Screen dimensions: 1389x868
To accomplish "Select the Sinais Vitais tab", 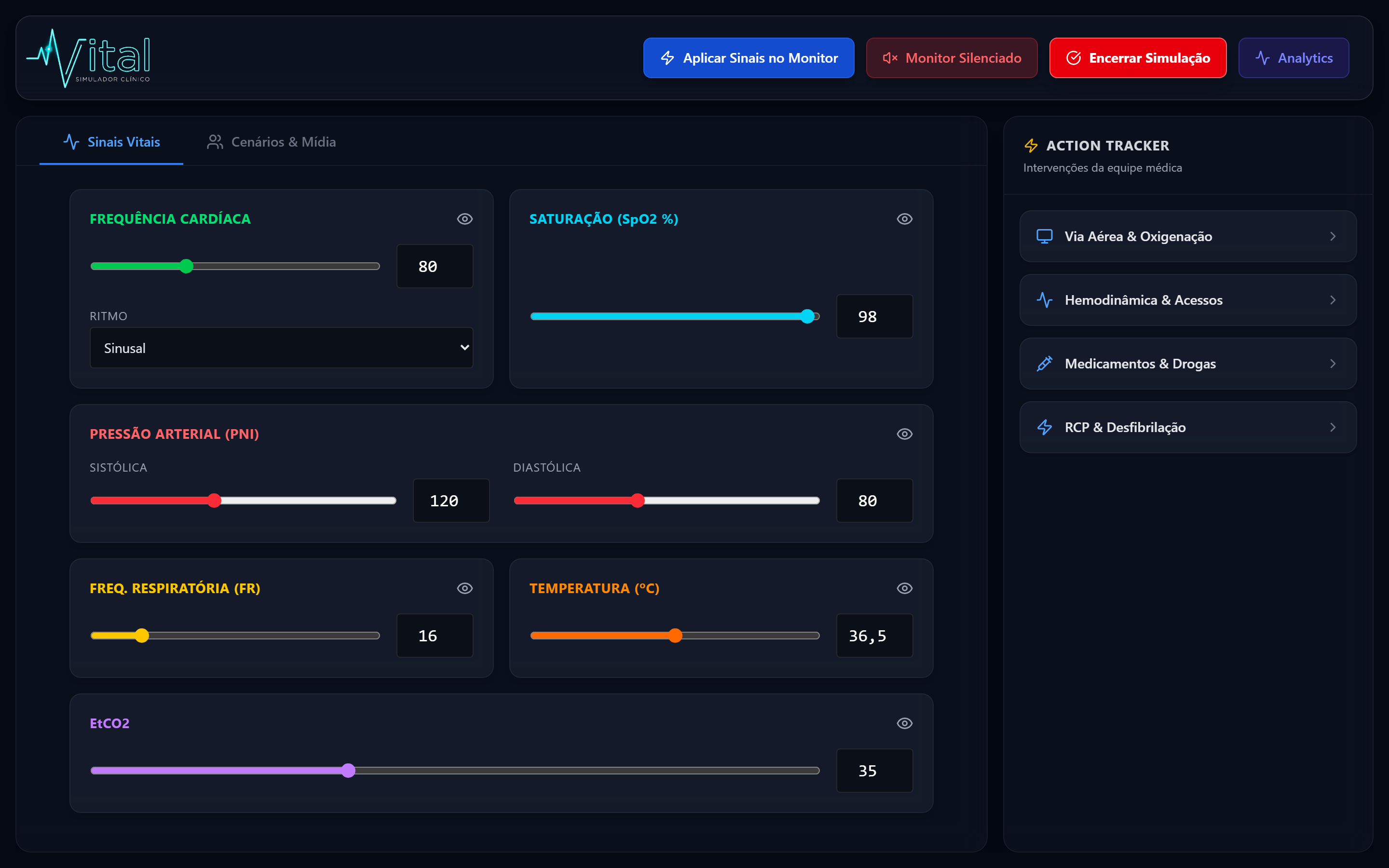I will [111, 142].
